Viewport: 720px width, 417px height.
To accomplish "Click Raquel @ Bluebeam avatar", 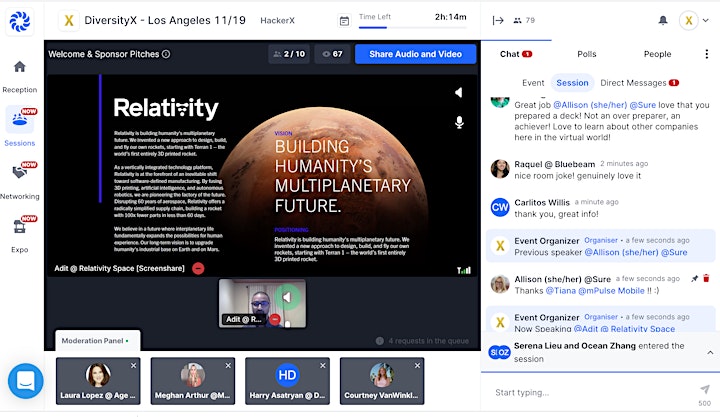I will pyautogui.click(x=500, y=169).
